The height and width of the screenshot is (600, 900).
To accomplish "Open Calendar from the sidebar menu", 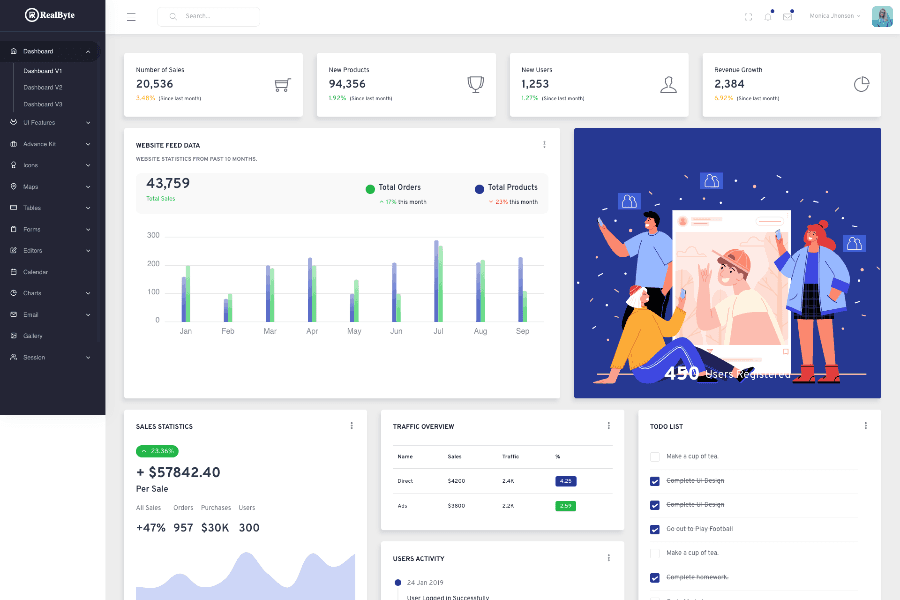I will [x=35, y=271].
